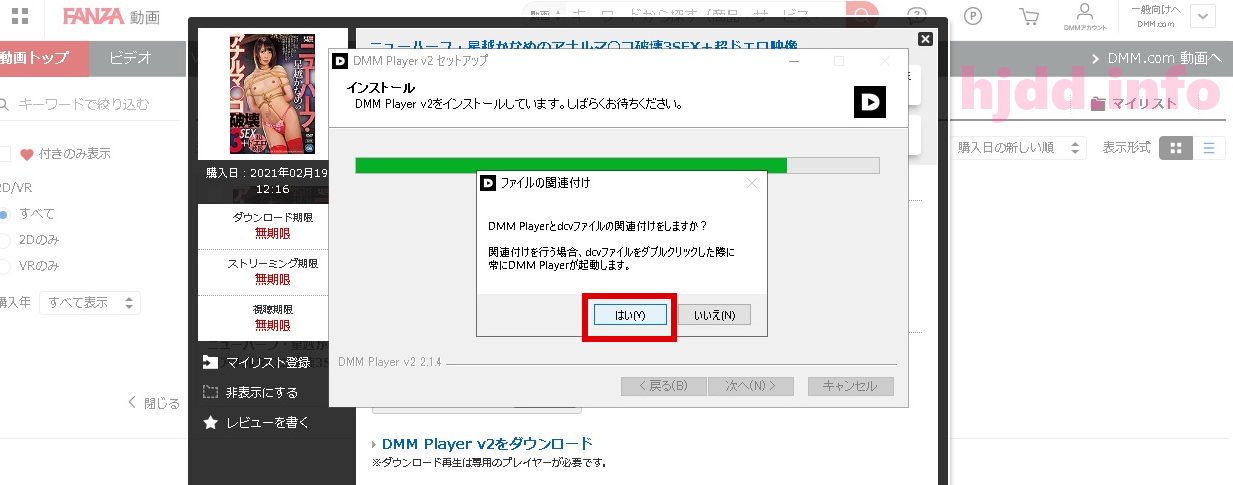The height and width of the screenshot is (485, 1233).
Task: Click the キャンセル button in the installer
Action: click(850, 386)
